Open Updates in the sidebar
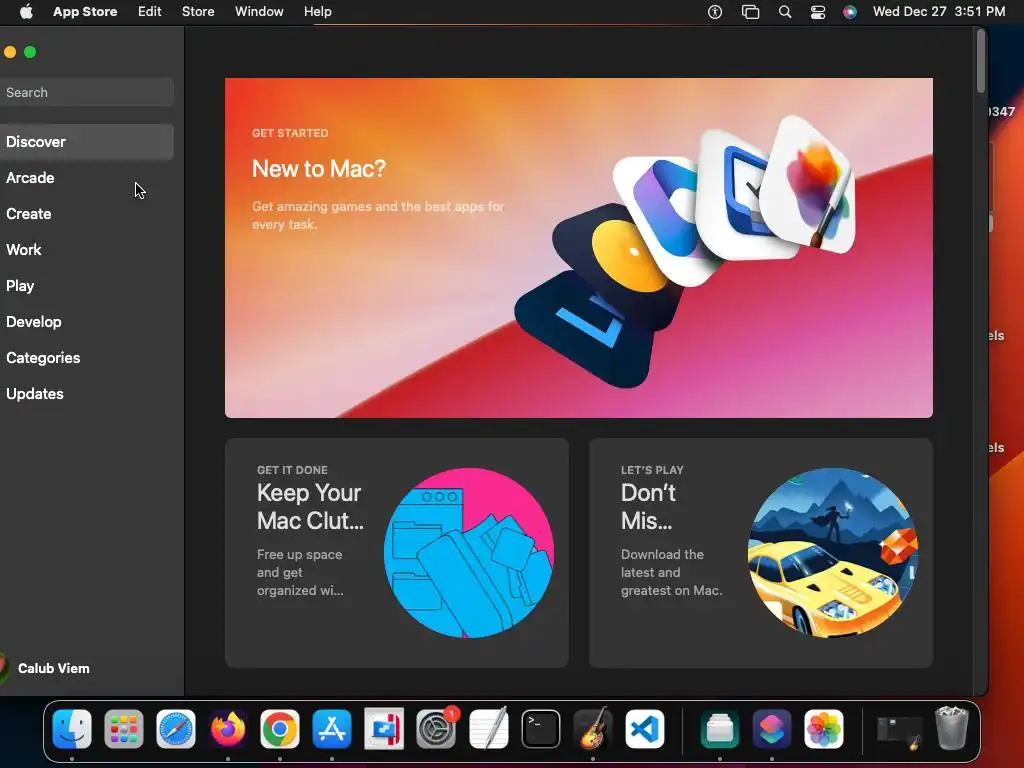Viewport: 1024px width, 768px height. (x=87, y=393)
